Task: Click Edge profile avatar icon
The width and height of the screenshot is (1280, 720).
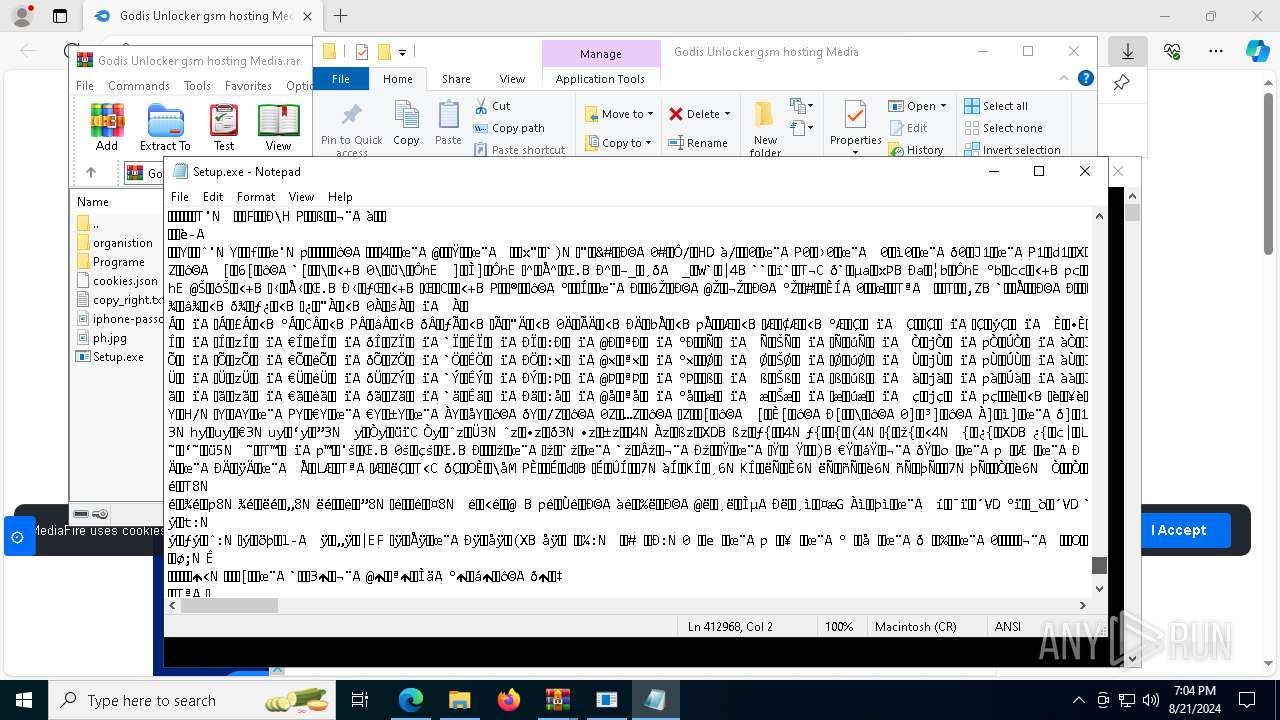Action: (22, 16)
